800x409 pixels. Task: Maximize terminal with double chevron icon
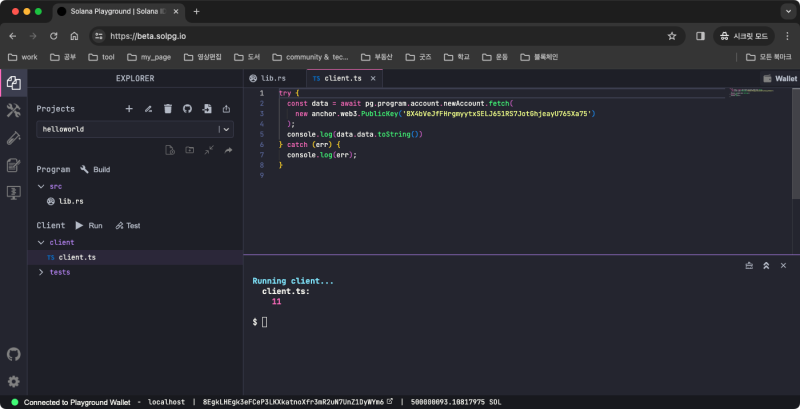click(766, 266)
